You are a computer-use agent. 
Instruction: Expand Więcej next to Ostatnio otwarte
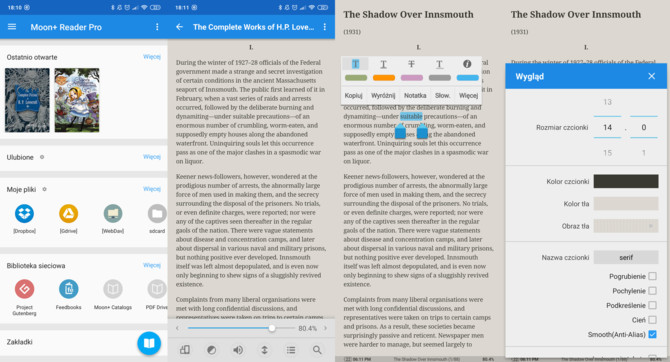coord(152,57)
